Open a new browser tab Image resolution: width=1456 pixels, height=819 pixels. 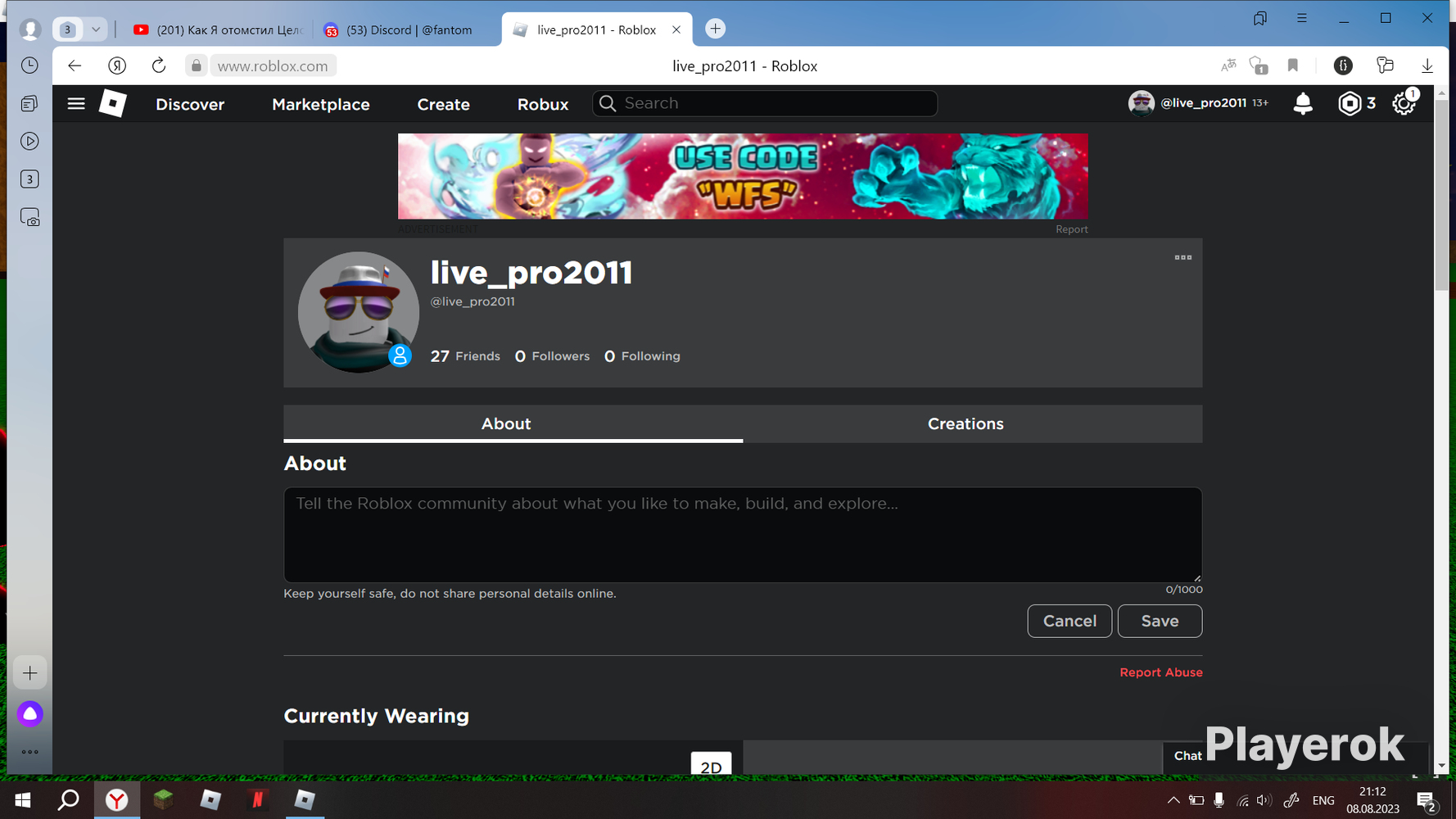[x=715, y=29]
